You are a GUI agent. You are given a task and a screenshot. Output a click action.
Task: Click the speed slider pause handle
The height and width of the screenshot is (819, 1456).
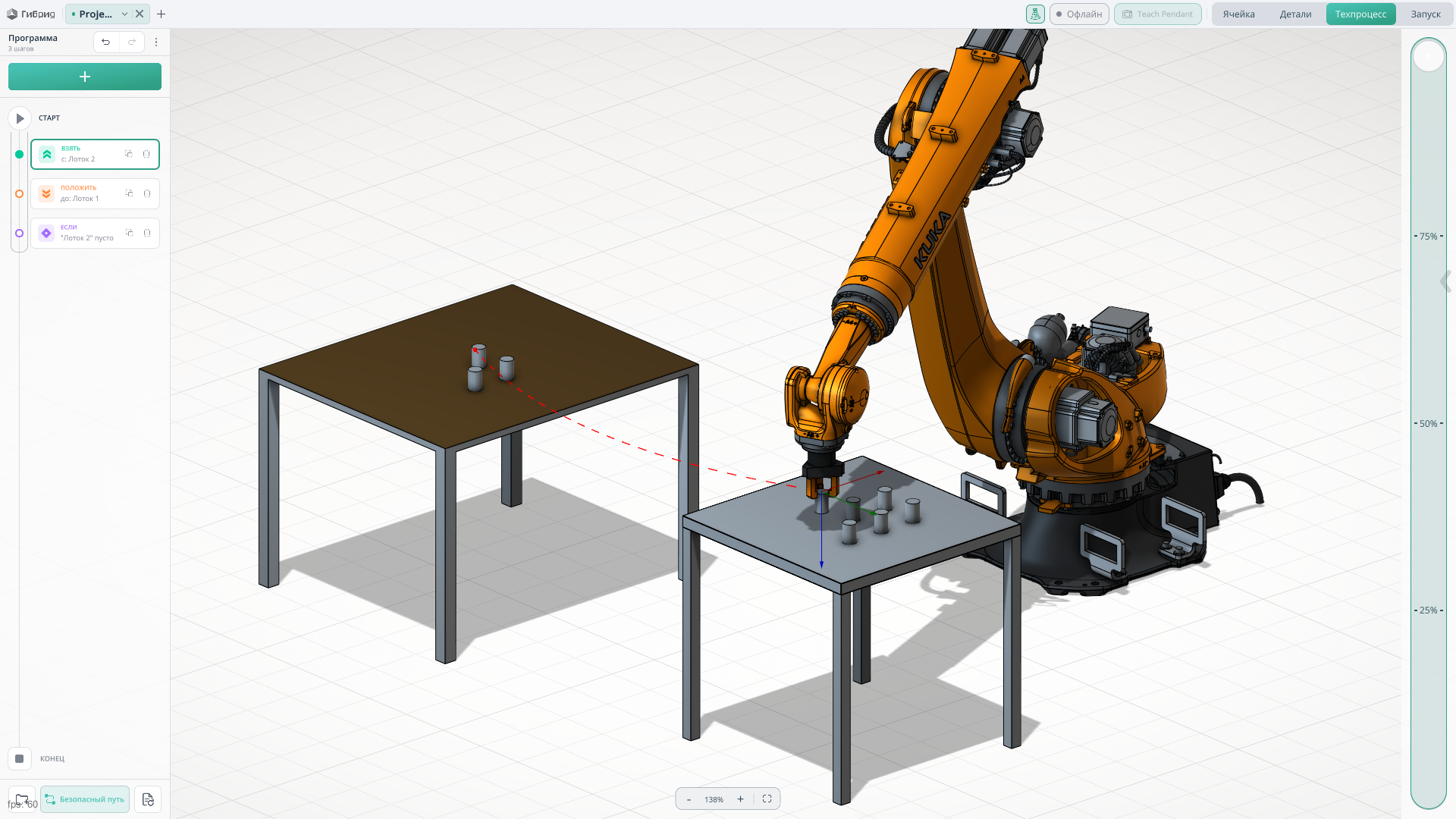pos(1429,56)
